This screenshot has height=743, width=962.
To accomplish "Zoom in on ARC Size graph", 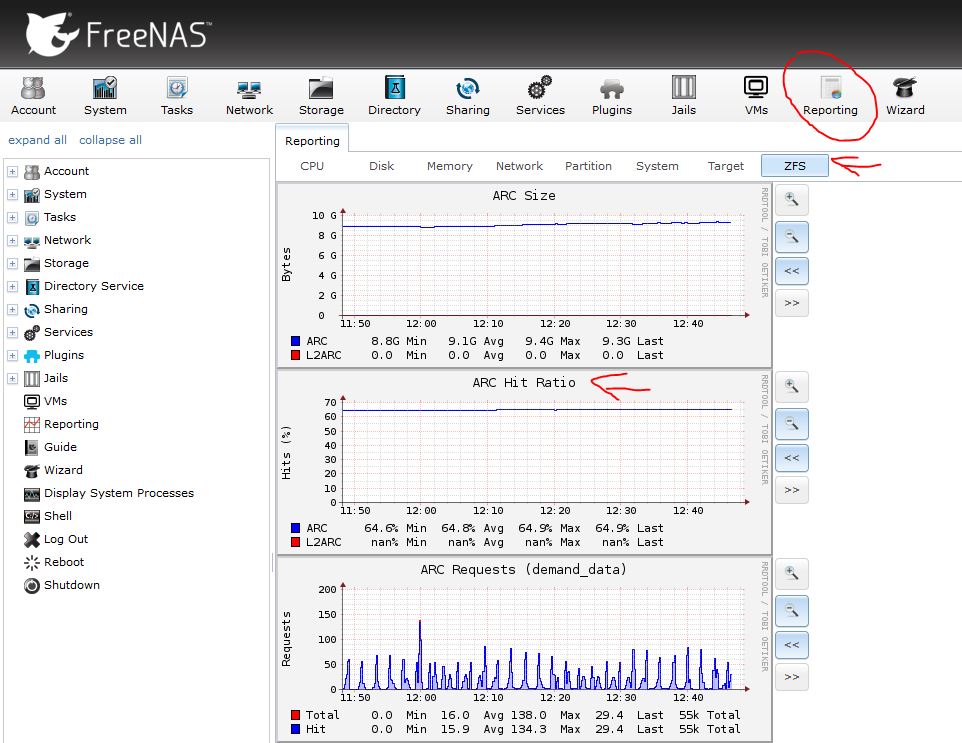I will (791, 200).
